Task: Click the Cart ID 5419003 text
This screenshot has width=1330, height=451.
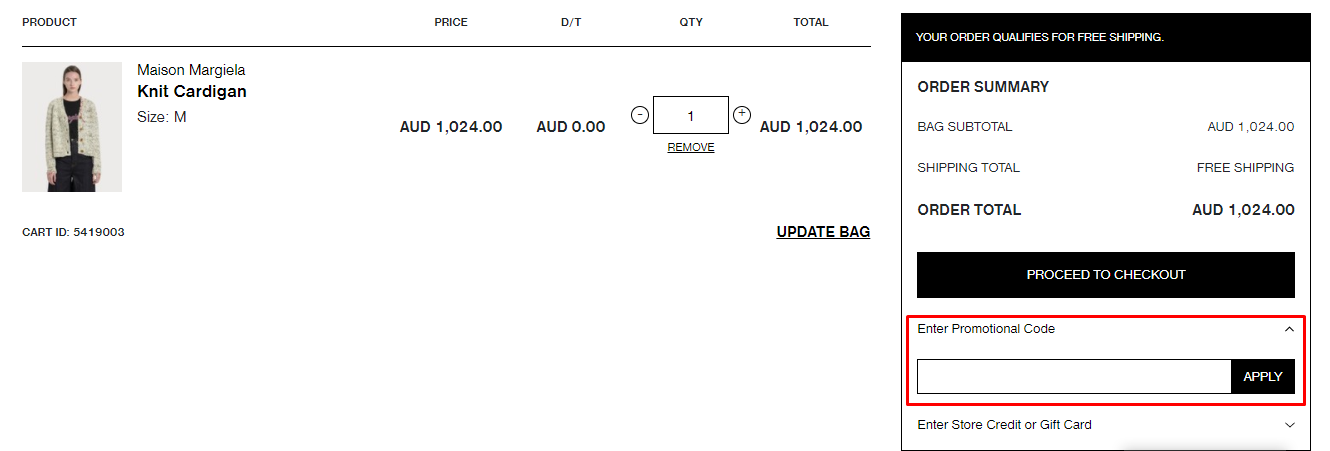Action: pos(73,232)
